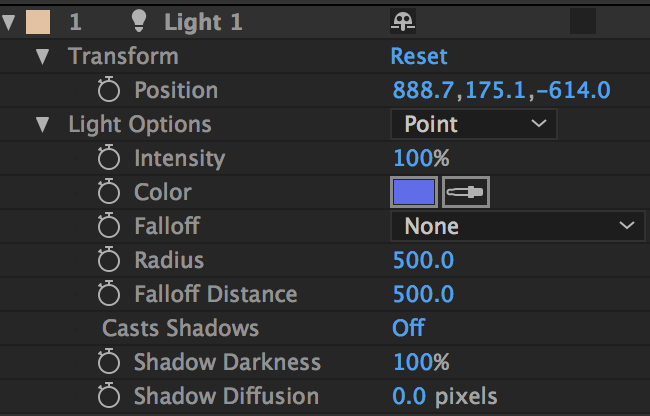Viewport: 650px width, 416px height.
Task: Toggle the Falloff Distance stopwatch
Action: (x=109, y=293)
